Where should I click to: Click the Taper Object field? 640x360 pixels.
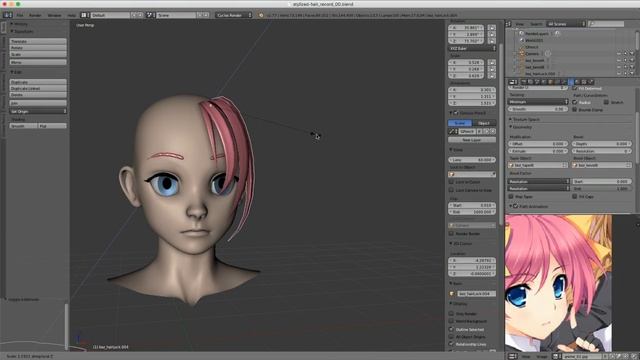pos(538,165)
